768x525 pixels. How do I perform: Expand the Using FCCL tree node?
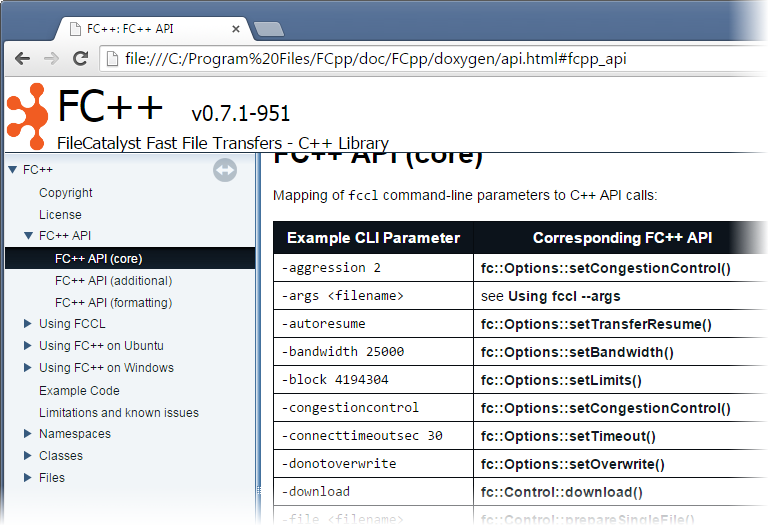coord(28,324)
